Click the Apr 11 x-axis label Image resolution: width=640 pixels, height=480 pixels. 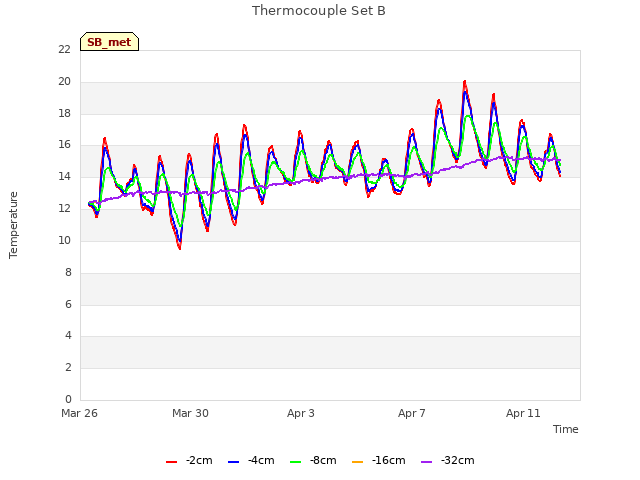523,413
